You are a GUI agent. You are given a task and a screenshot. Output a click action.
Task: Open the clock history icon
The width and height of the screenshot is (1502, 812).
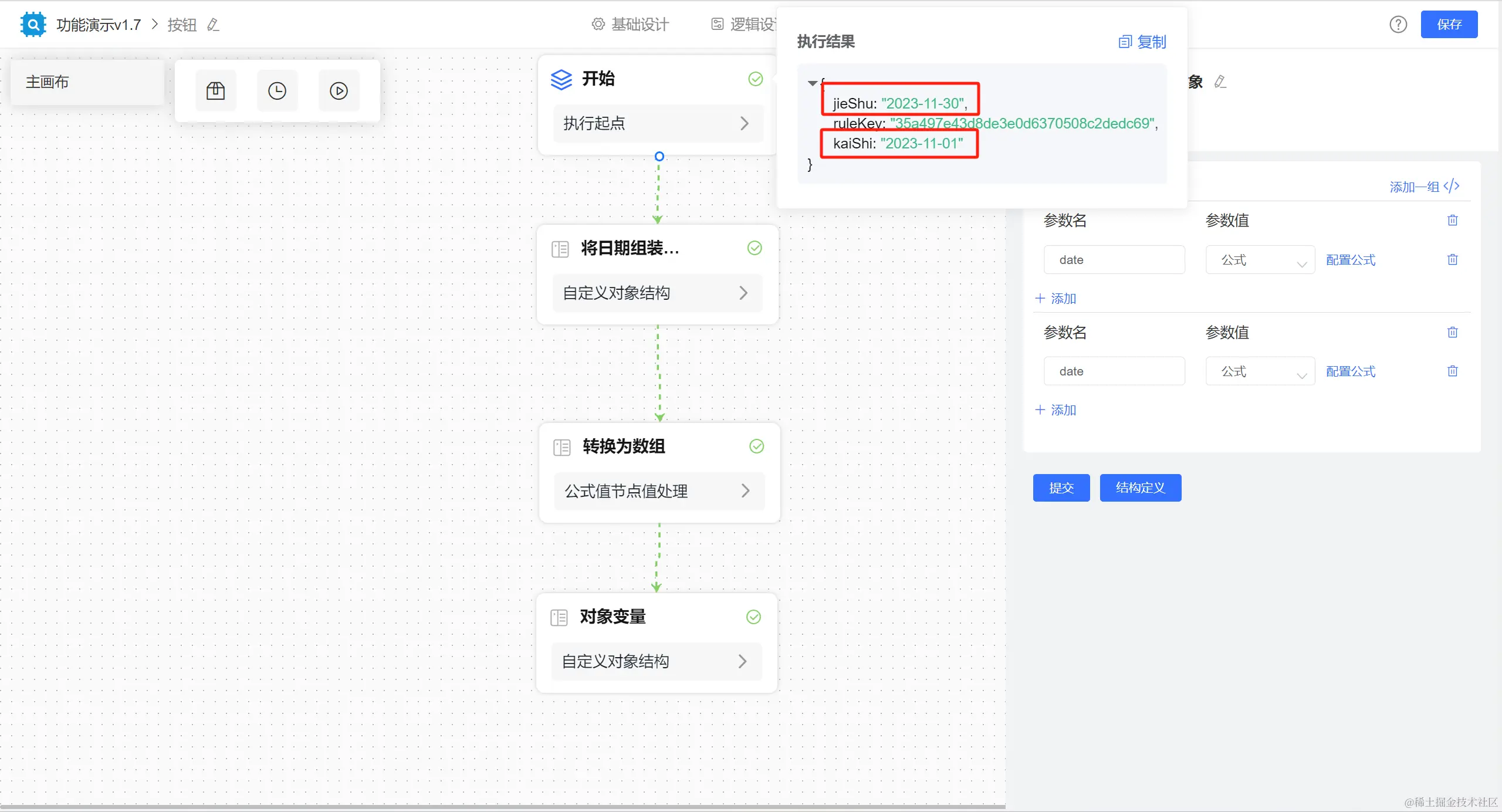[277, 91]
